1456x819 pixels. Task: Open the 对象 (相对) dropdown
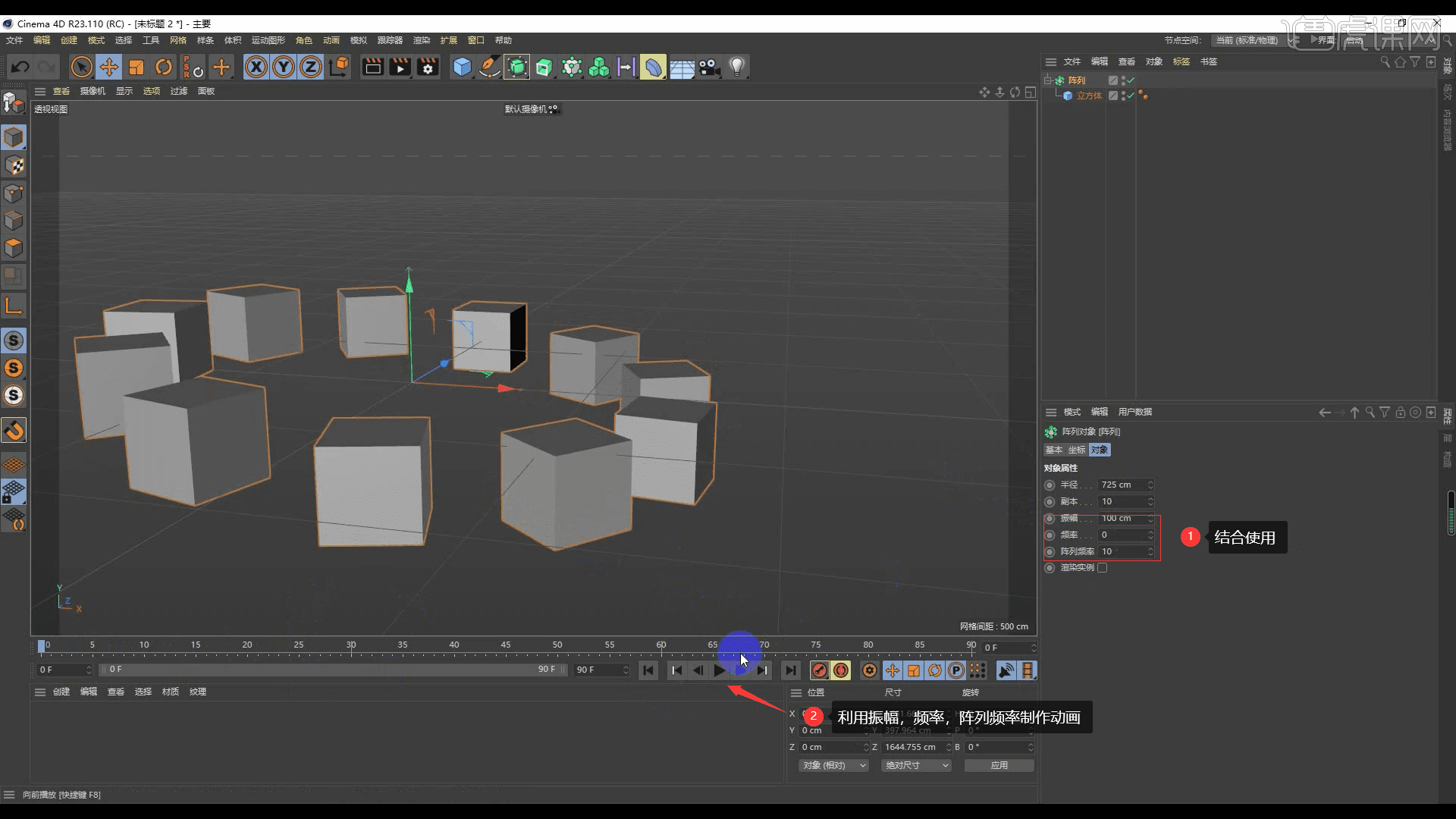pyautogui.click(x=833, y=765)
